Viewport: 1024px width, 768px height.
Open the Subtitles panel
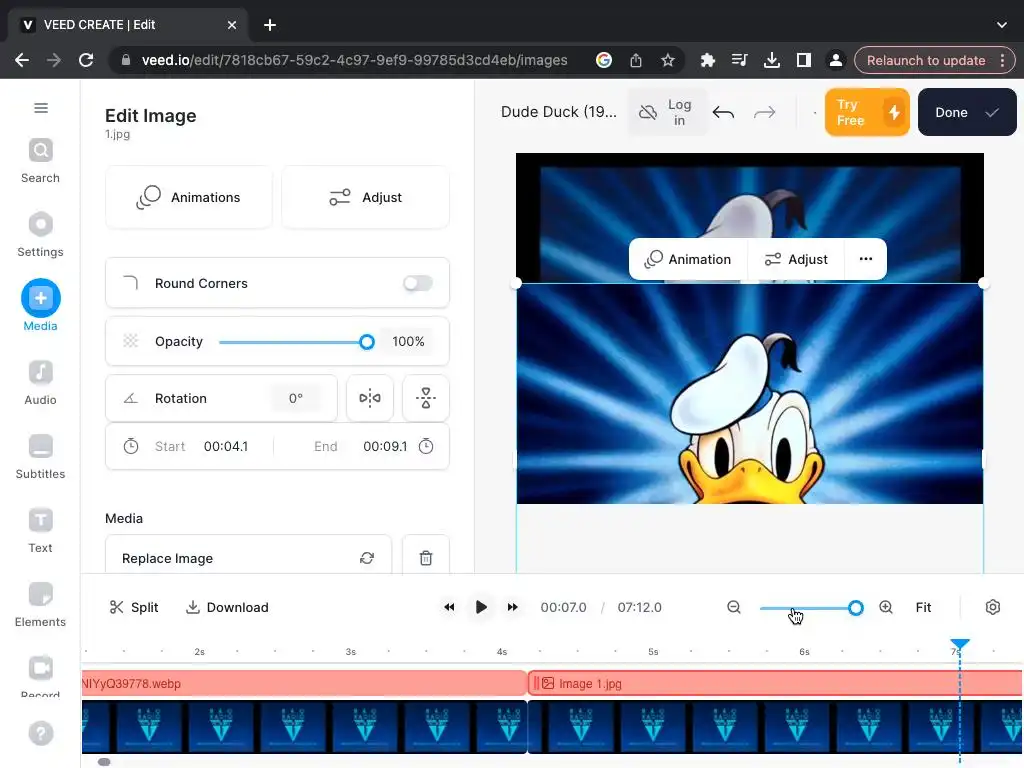coord(40,457)
